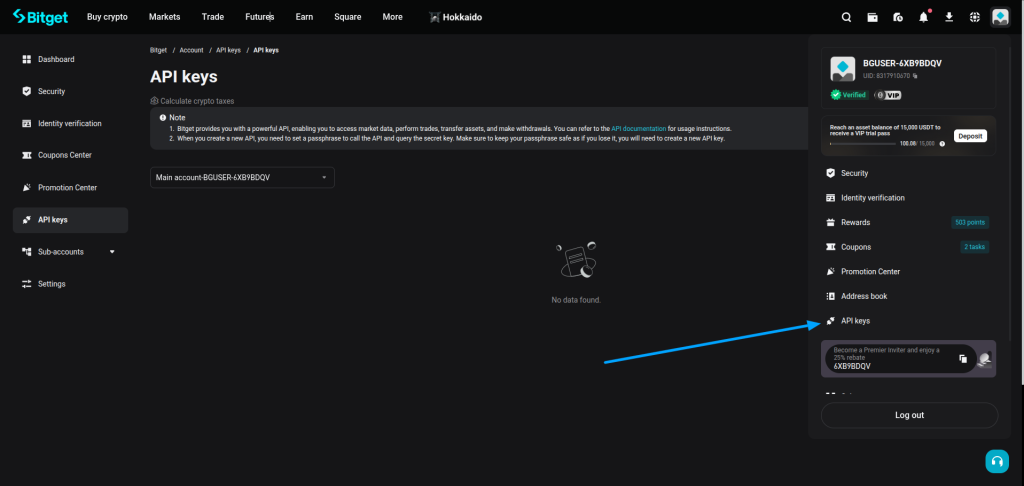Click the Deposit button
The image size is (1024, 486).
tap(970, 136)
